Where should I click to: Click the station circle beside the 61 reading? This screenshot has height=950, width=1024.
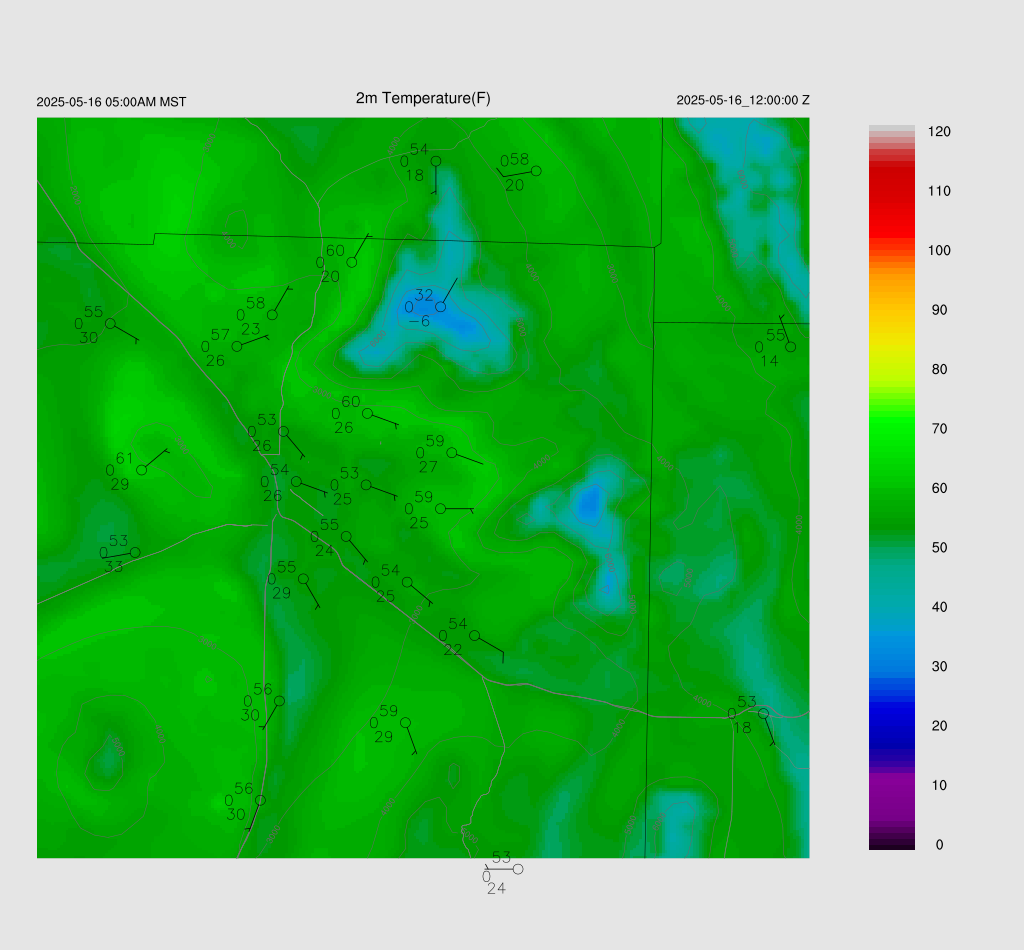pyautogui.click(x=141, y=469)
